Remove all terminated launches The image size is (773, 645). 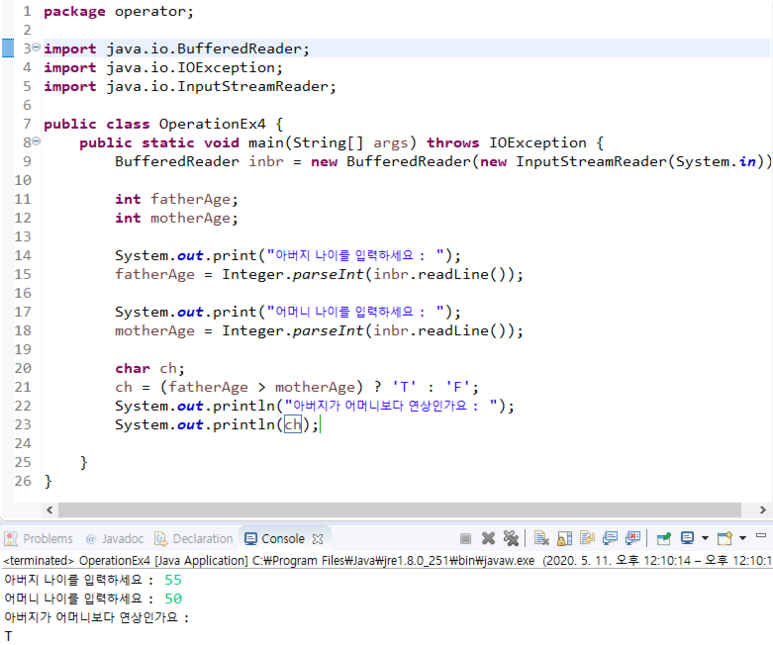(511, 538)
